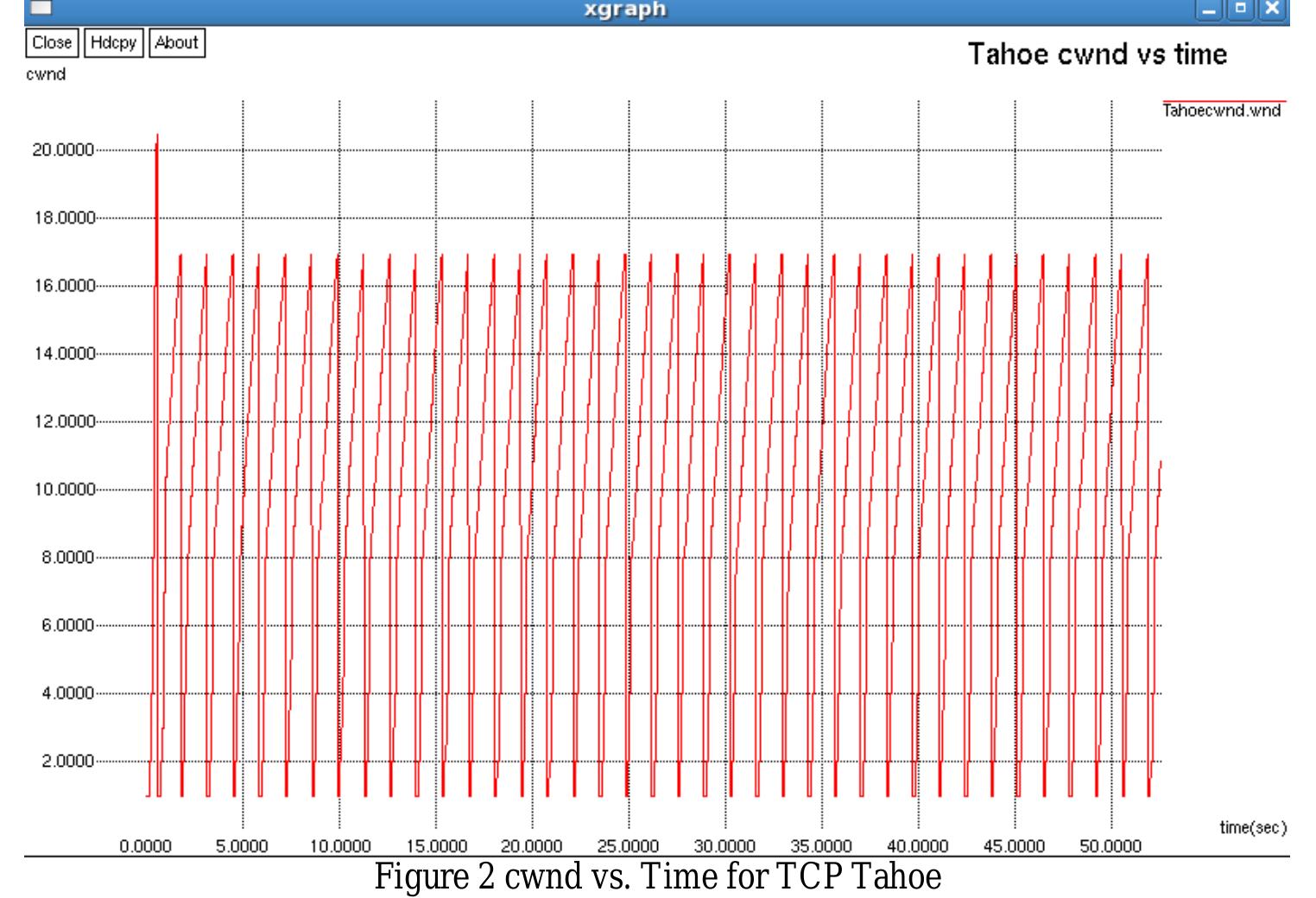Click the 50.0000 x-axis tick label
The height and width of the screenshot is (898, 1316).
tap(1111, 846)
